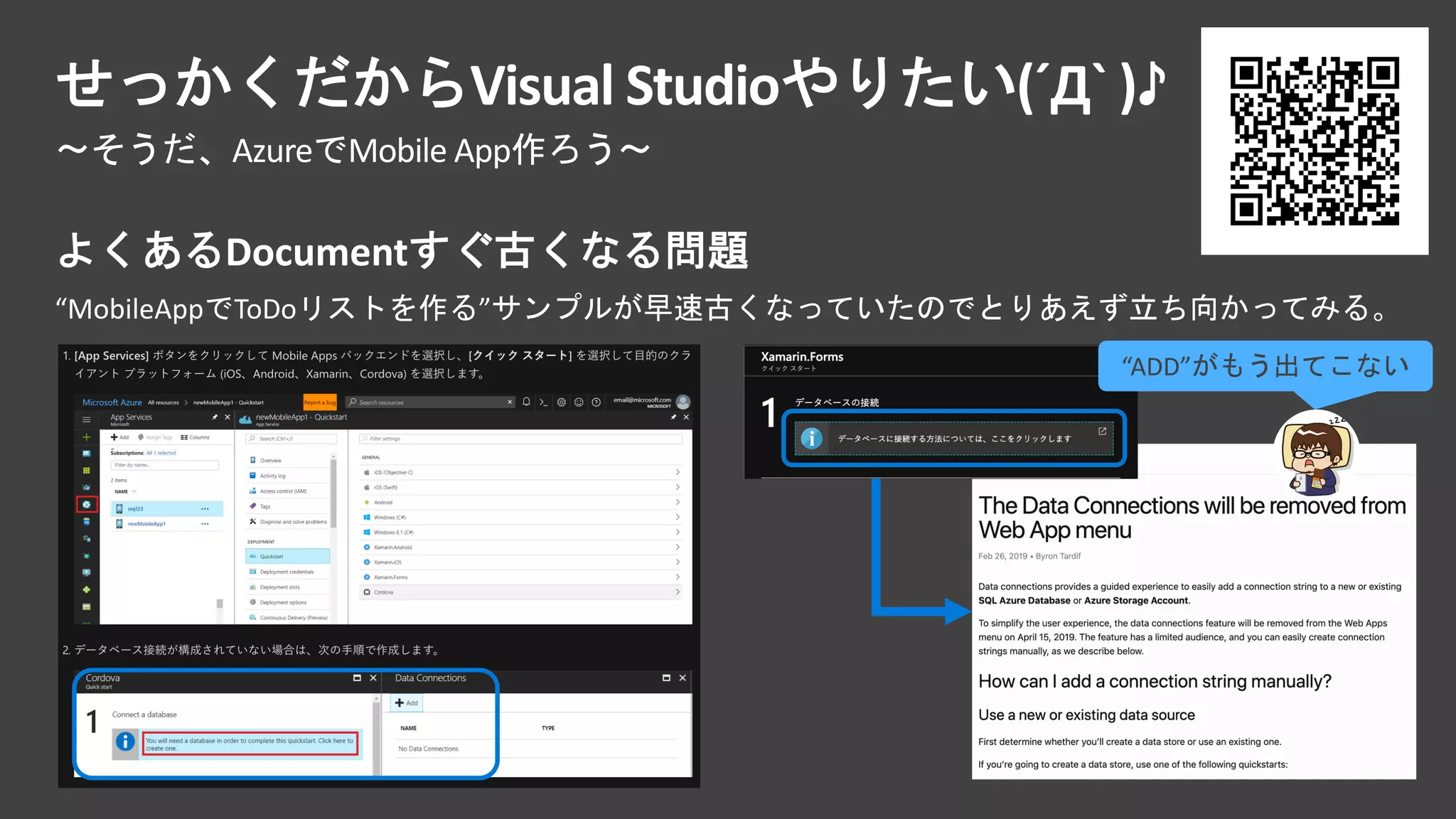The height and width of the screenshot is (819, 1456).
Task: Open Diagnose and solve problems
Action: [x=288, y=522]
